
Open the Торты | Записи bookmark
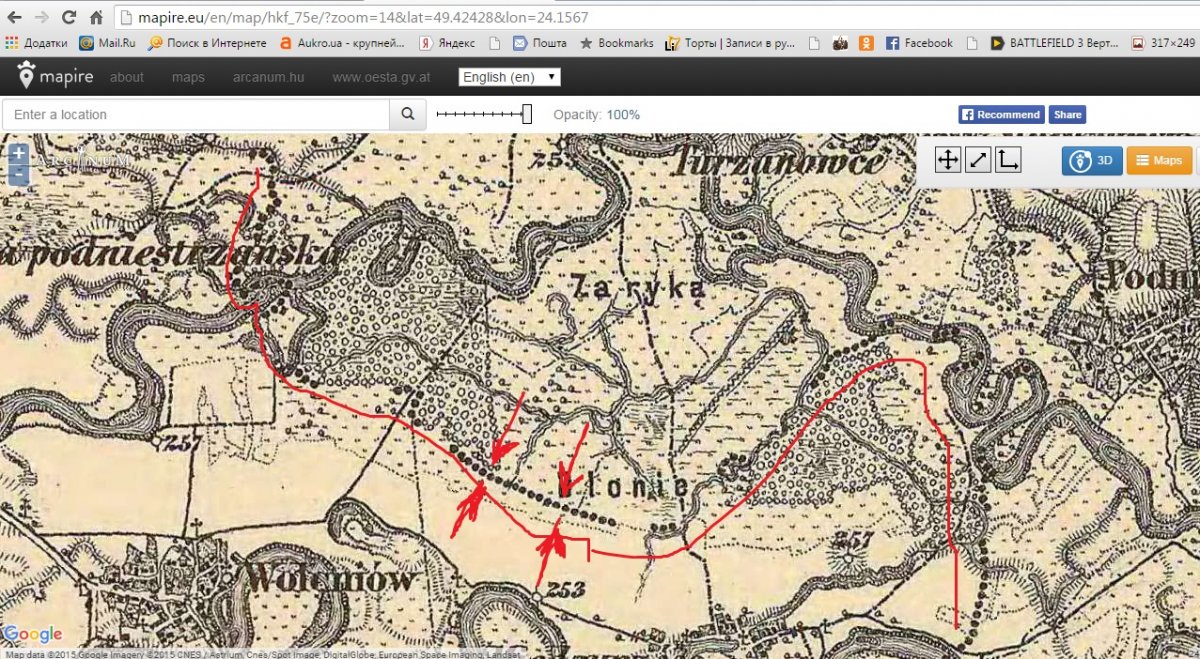pos(732,43)
